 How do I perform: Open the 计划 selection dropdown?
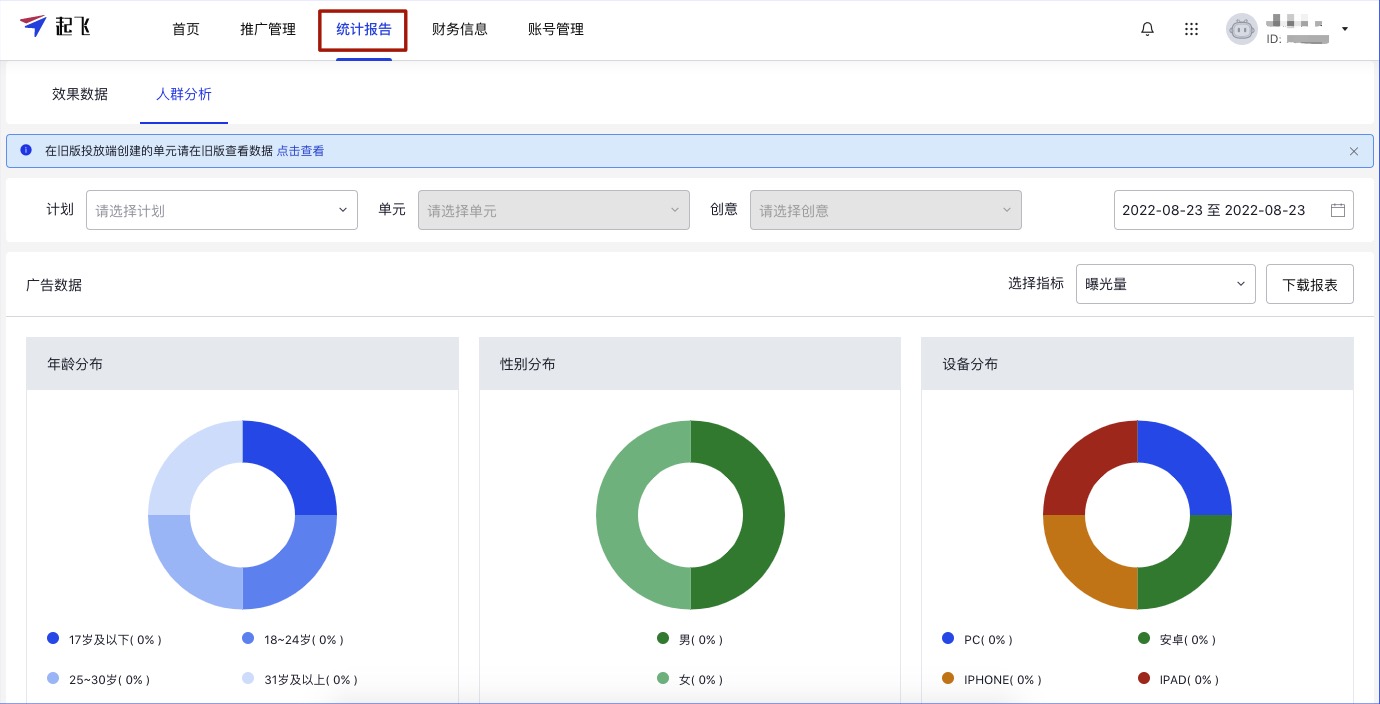click(221, 210)
